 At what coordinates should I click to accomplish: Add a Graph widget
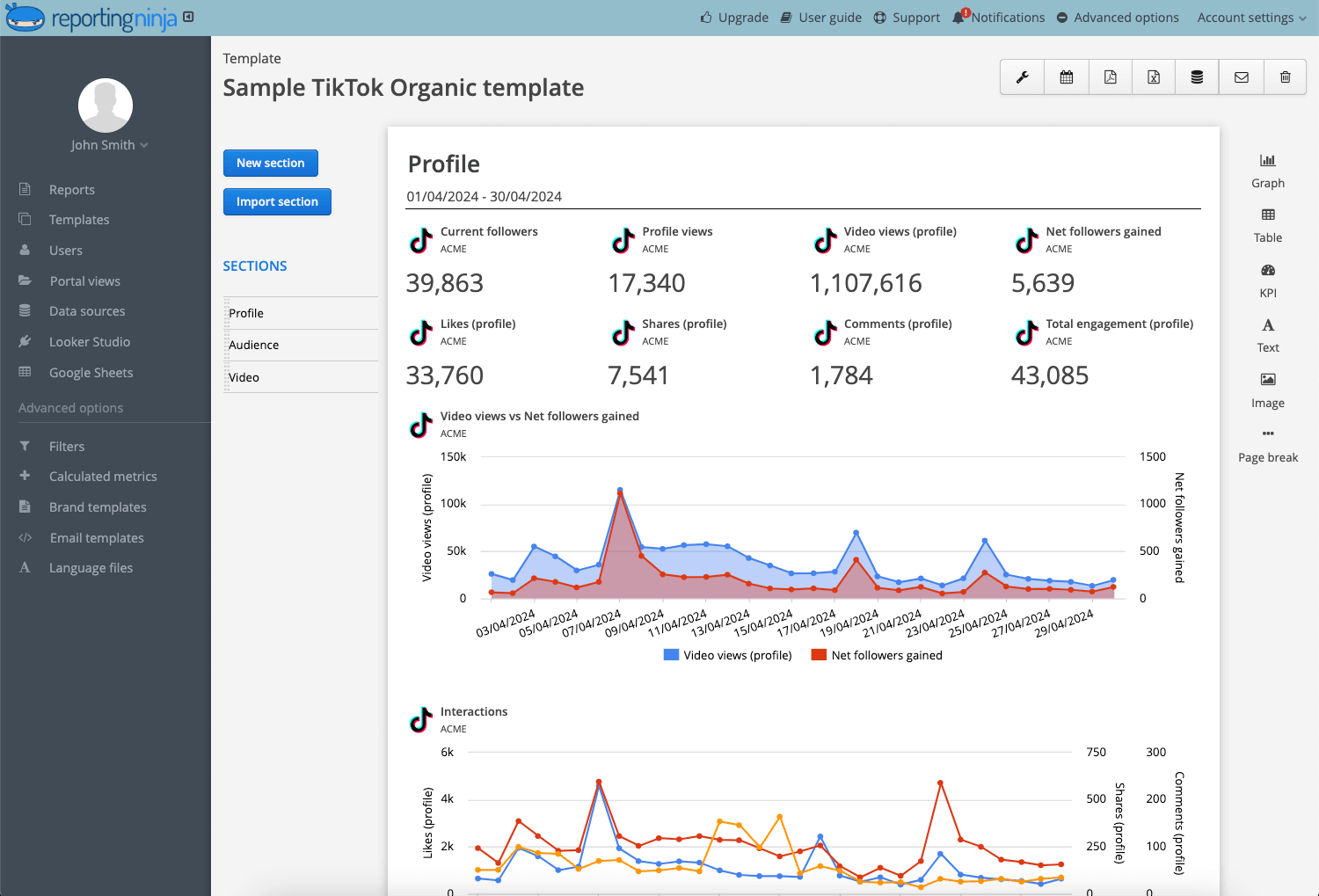coord(1267,171)
